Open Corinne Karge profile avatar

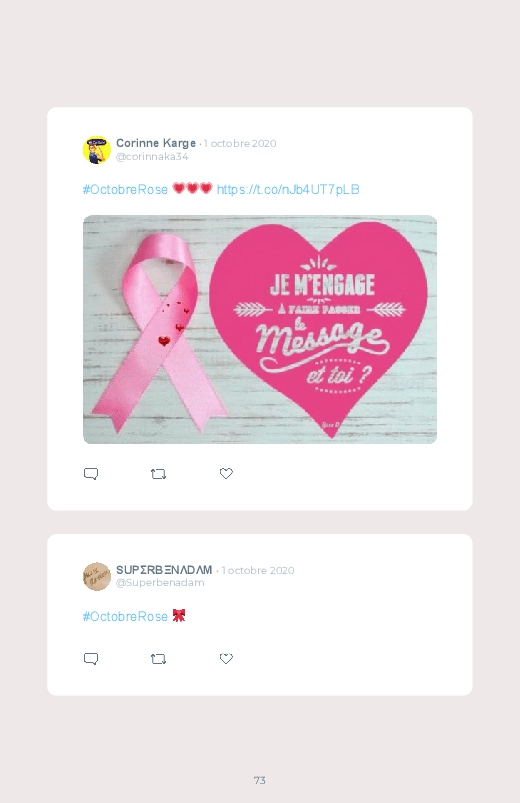click(97, 150)
